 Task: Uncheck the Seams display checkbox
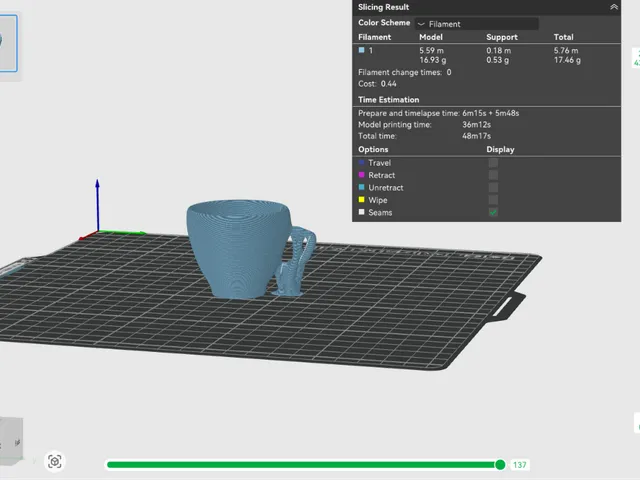[x=493, y=212]
